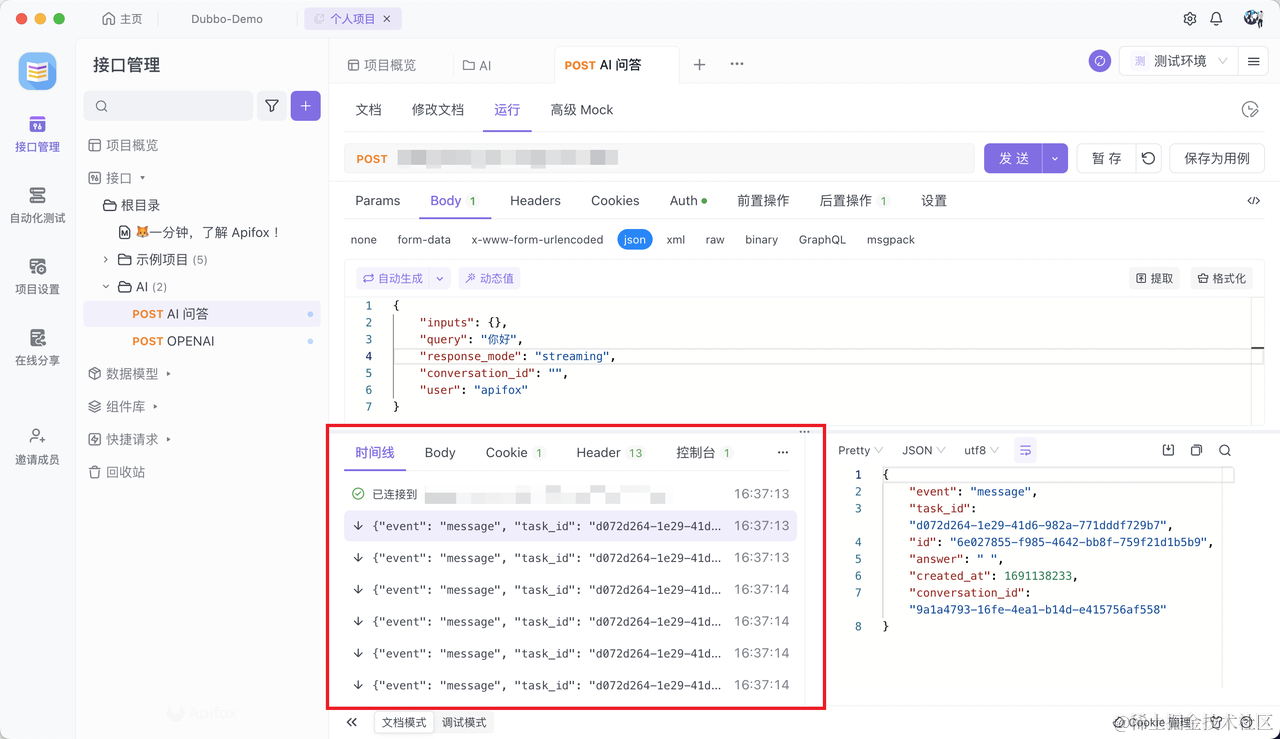Click the editor vertical scrollbar marker

1257,348
